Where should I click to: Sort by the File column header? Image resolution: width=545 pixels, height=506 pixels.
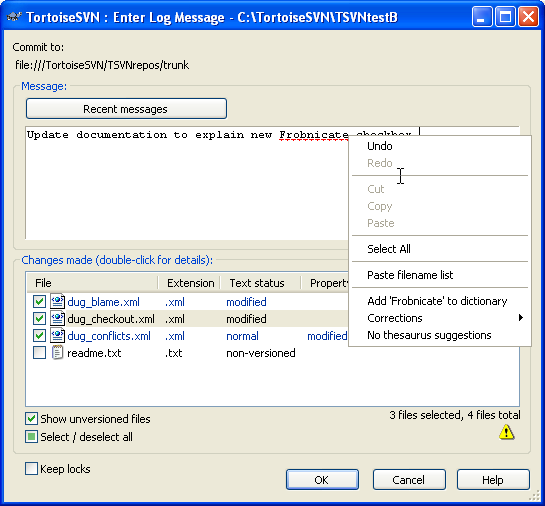92,283
